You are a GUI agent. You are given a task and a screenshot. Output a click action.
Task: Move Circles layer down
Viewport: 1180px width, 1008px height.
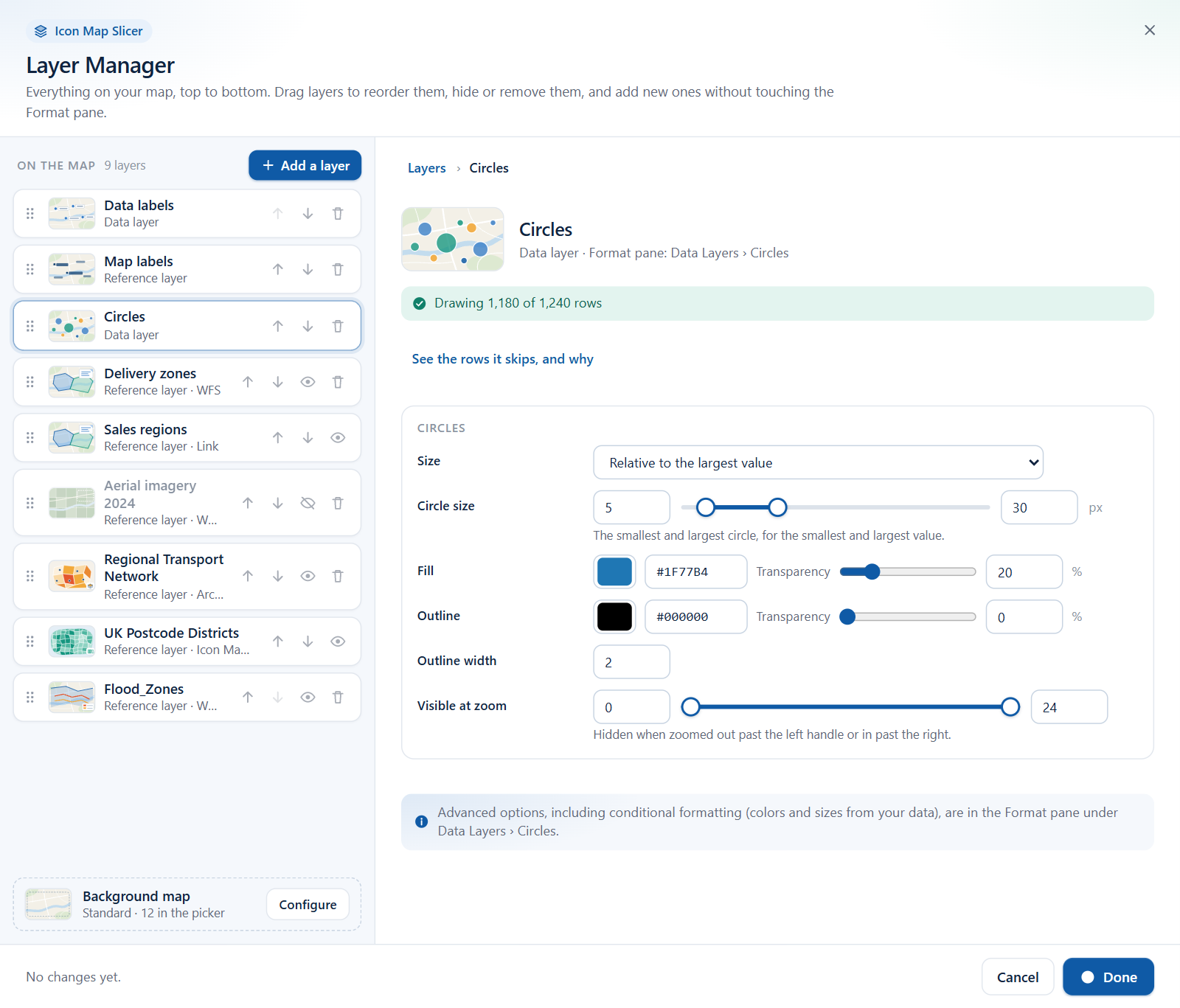[308, 326]
